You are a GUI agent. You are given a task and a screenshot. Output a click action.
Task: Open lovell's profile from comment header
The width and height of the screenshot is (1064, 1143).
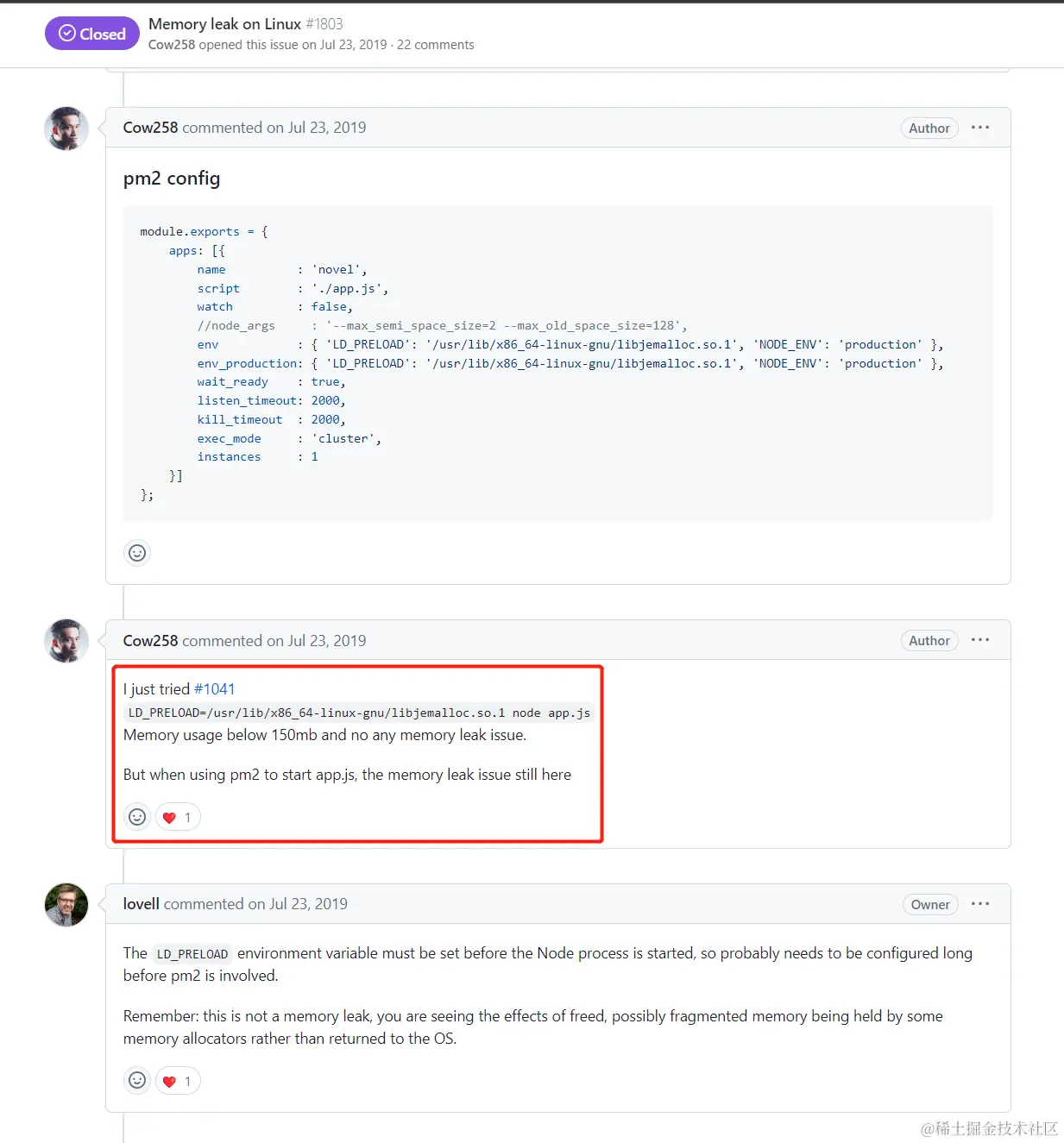tap(142, 904)
